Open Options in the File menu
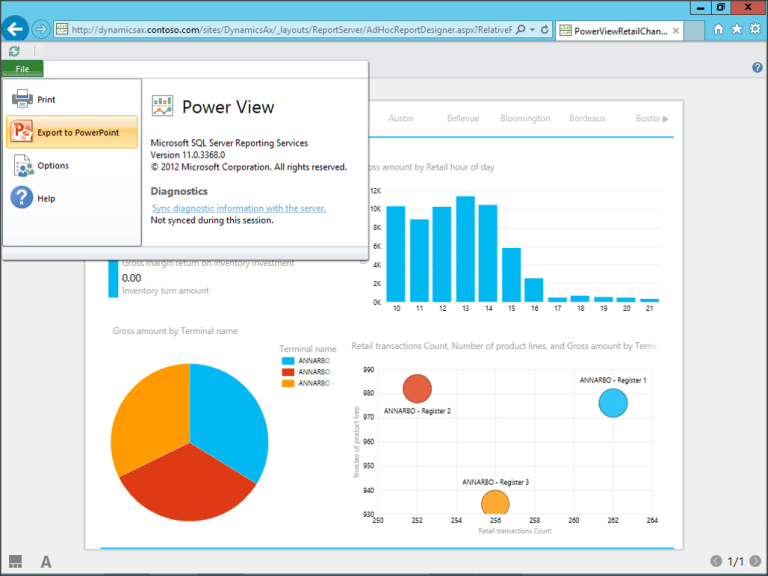This screenshot has height=576, width=768. click(72, 166)
